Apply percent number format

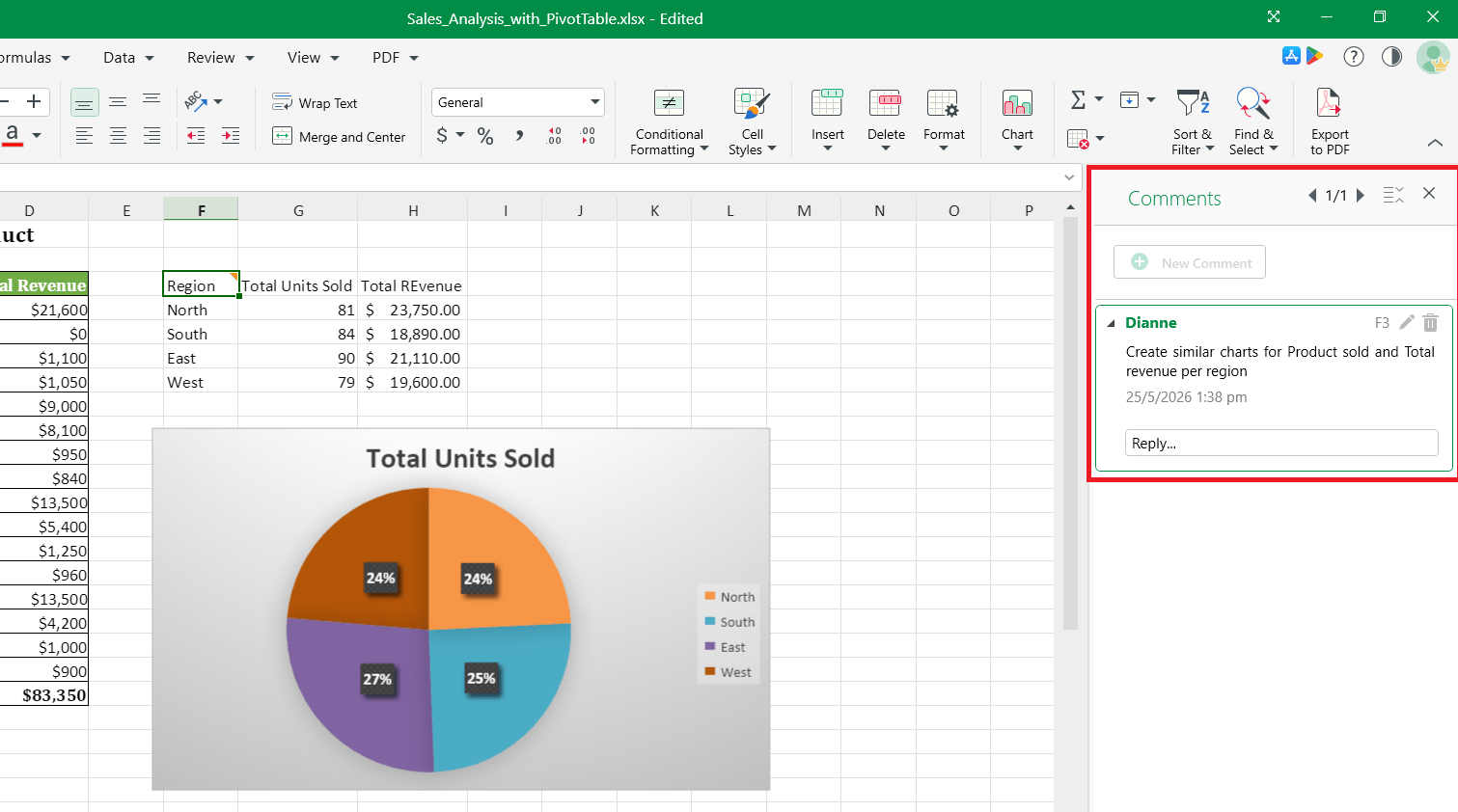pos(485,136)
